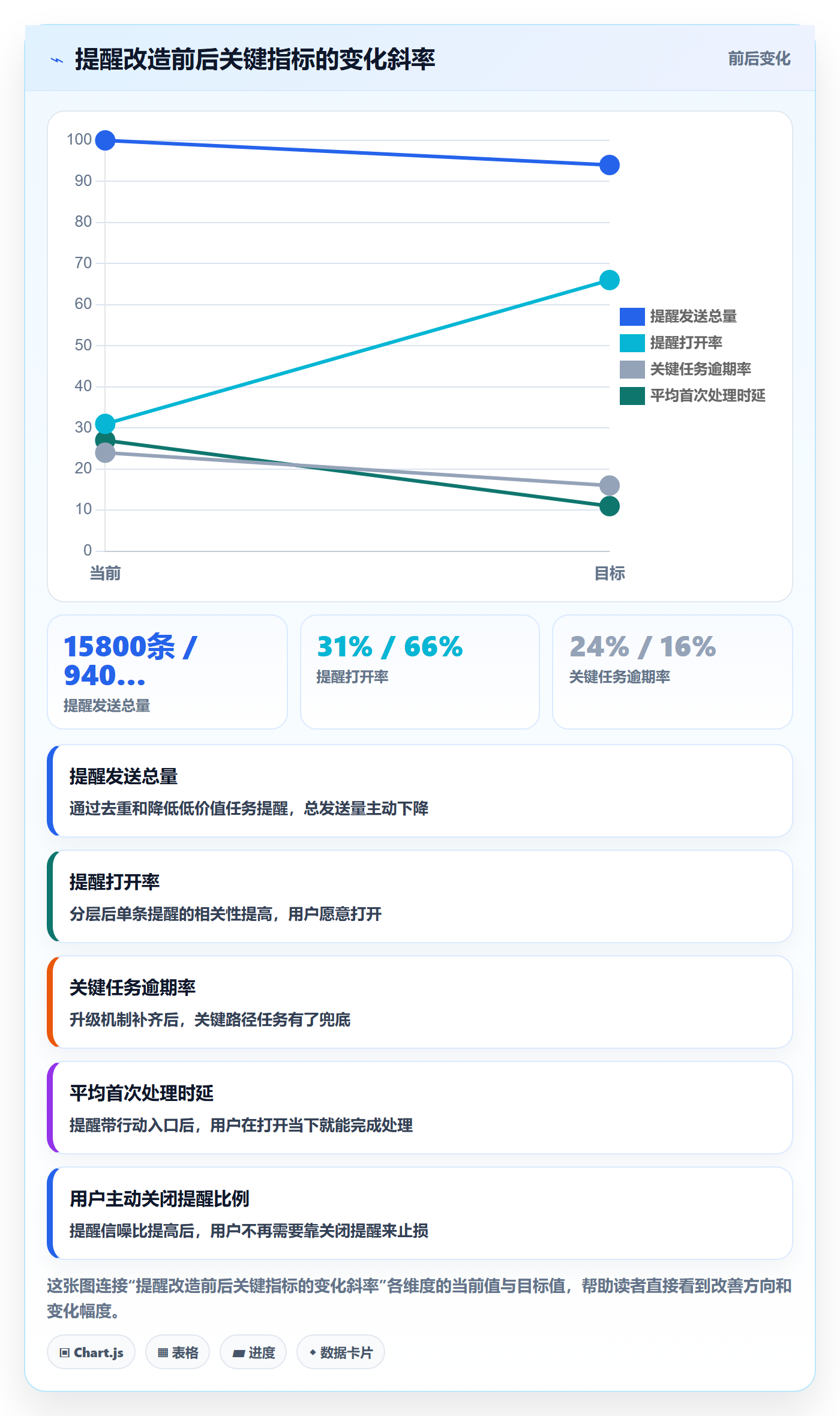Select the 平均首次处理时延 description row
This screenshot has height=1416, width=840.
click(x=420, y=1108)
